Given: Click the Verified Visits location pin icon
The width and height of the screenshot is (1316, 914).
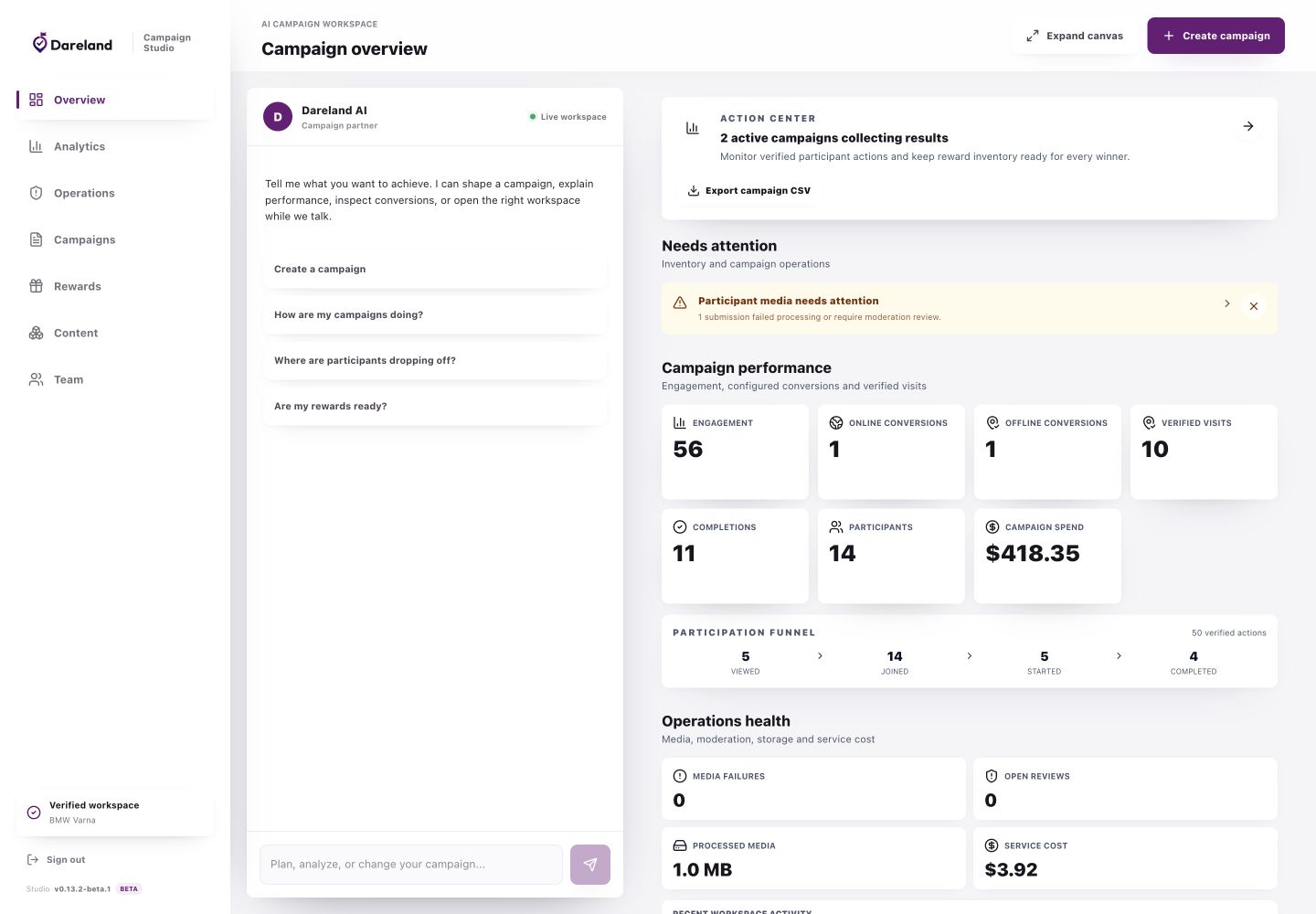Looking at the screenshot, I should (x=1149, y=422).
